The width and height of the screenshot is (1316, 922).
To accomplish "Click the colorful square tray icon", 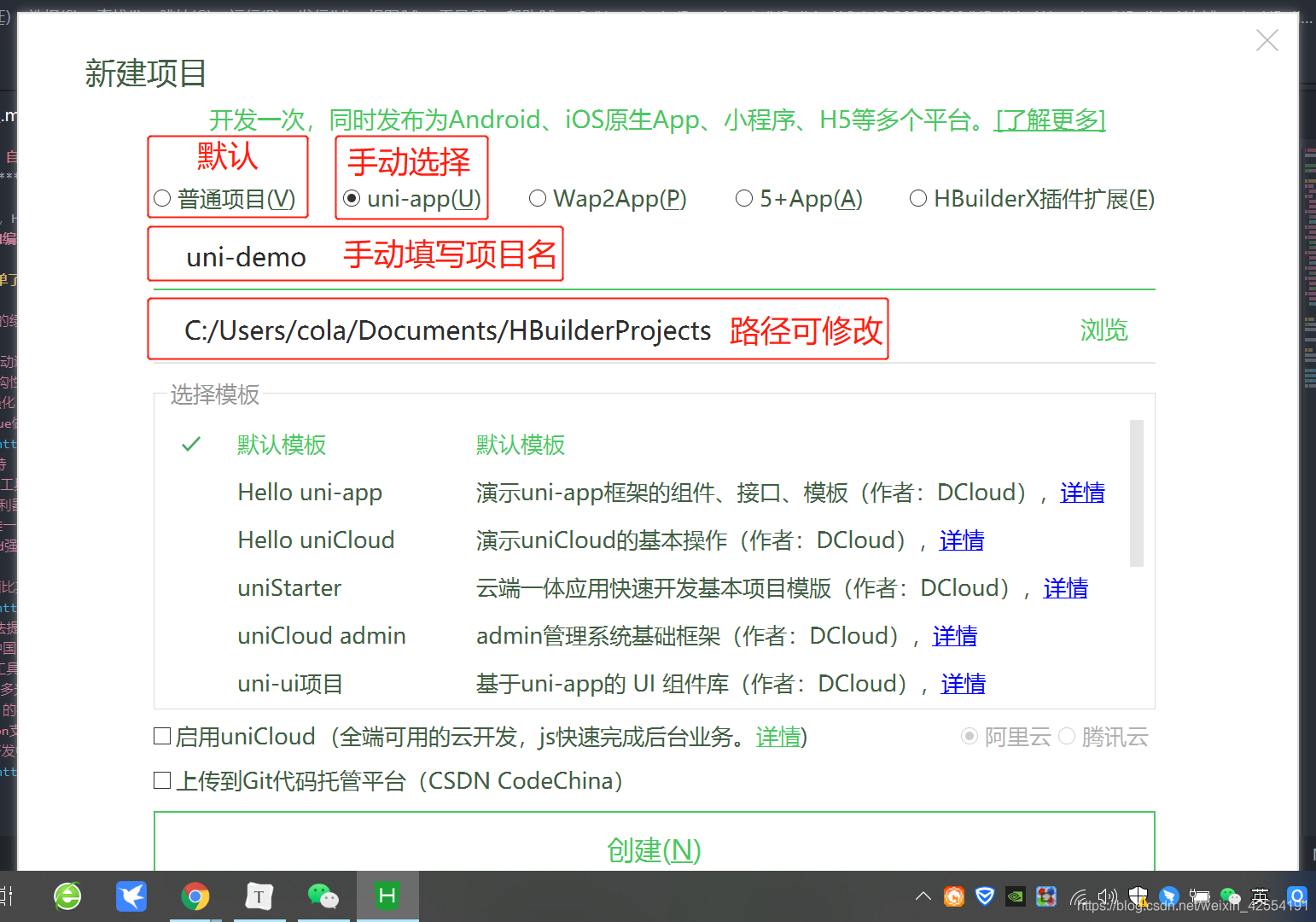I will [1046, 896].
